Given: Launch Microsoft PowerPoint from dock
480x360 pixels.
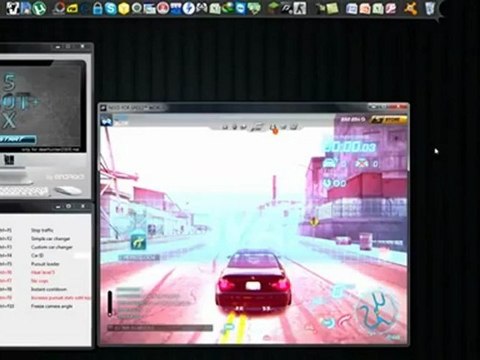Looking at the screenshot, I should (365, 8).
